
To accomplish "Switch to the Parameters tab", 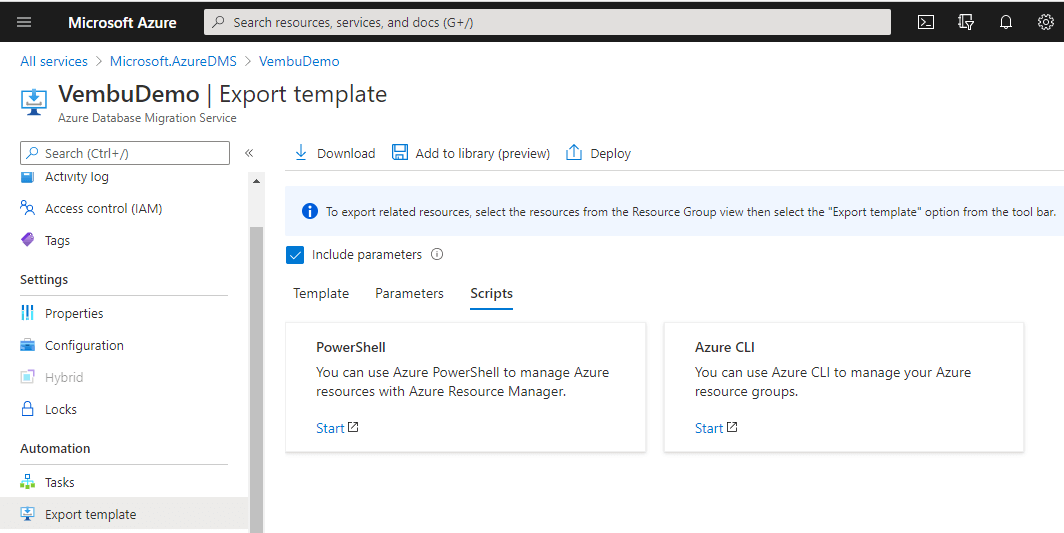I will (x=409, y=293).
